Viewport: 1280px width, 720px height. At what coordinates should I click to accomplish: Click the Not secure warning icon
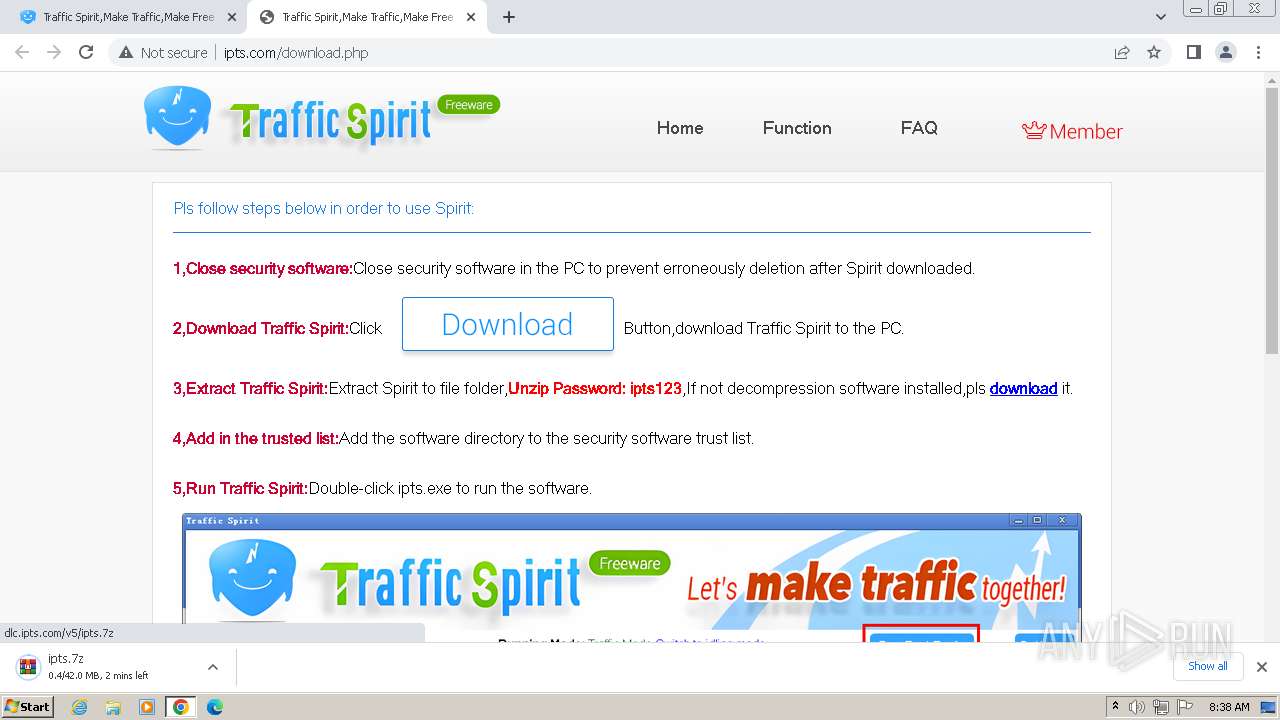click(126, 52)
